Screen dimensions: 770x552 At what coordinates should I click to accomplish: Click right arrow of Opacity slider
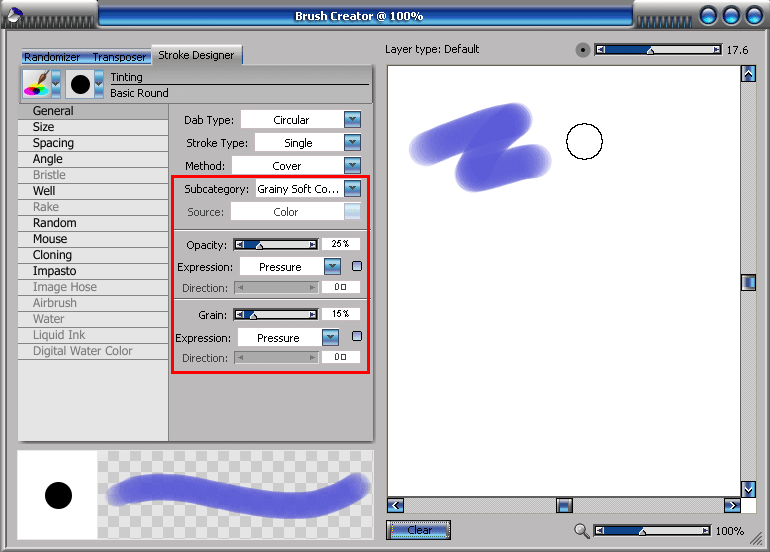tap(313, 245)
